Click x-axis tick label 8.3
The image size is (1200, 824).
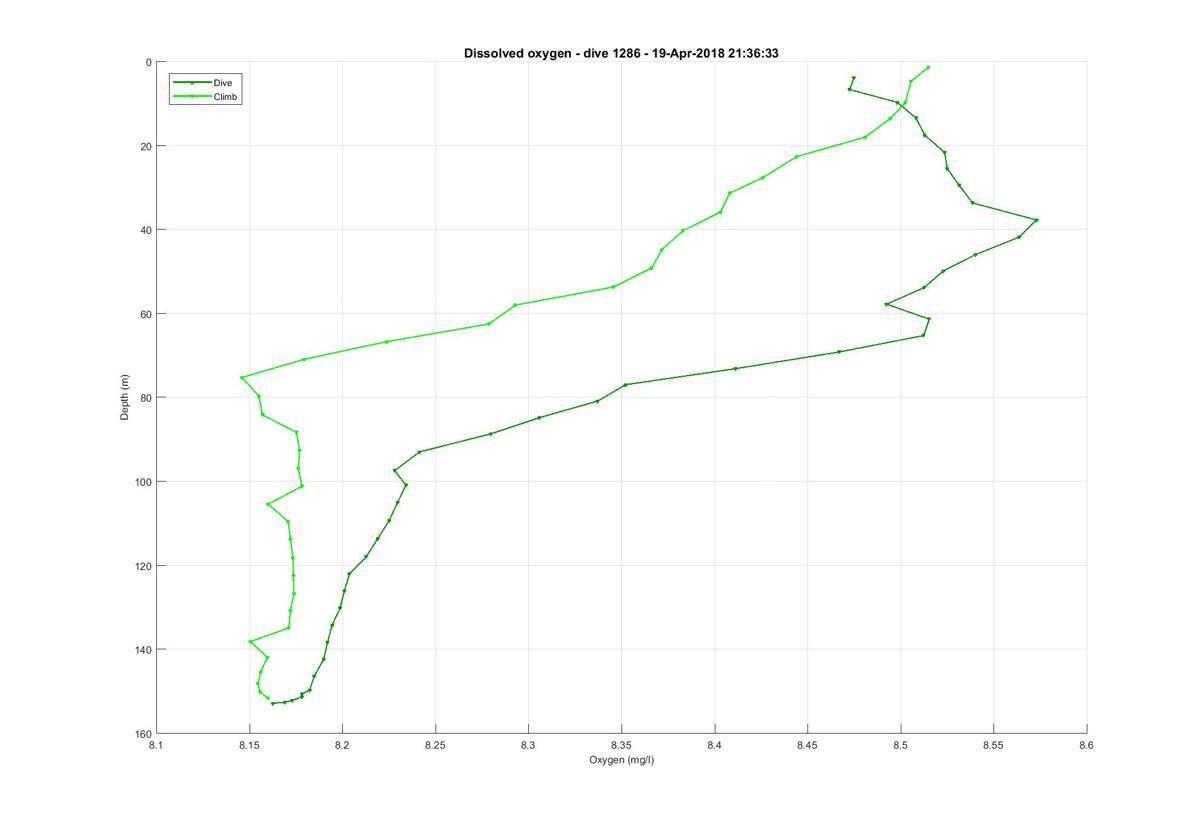(x=528, y=745)
